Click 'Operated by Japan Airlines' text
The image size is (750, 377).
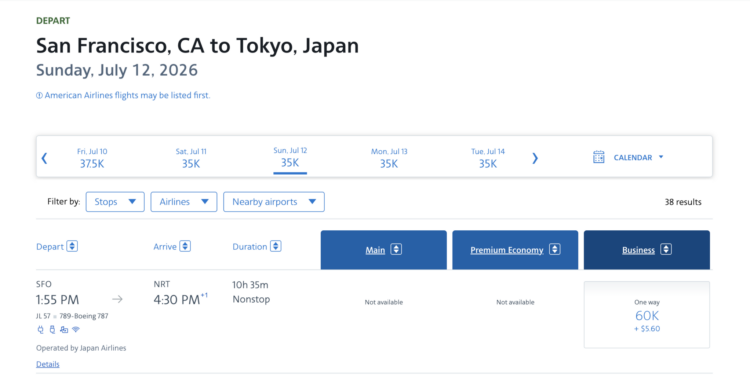(x=81, y=348)
